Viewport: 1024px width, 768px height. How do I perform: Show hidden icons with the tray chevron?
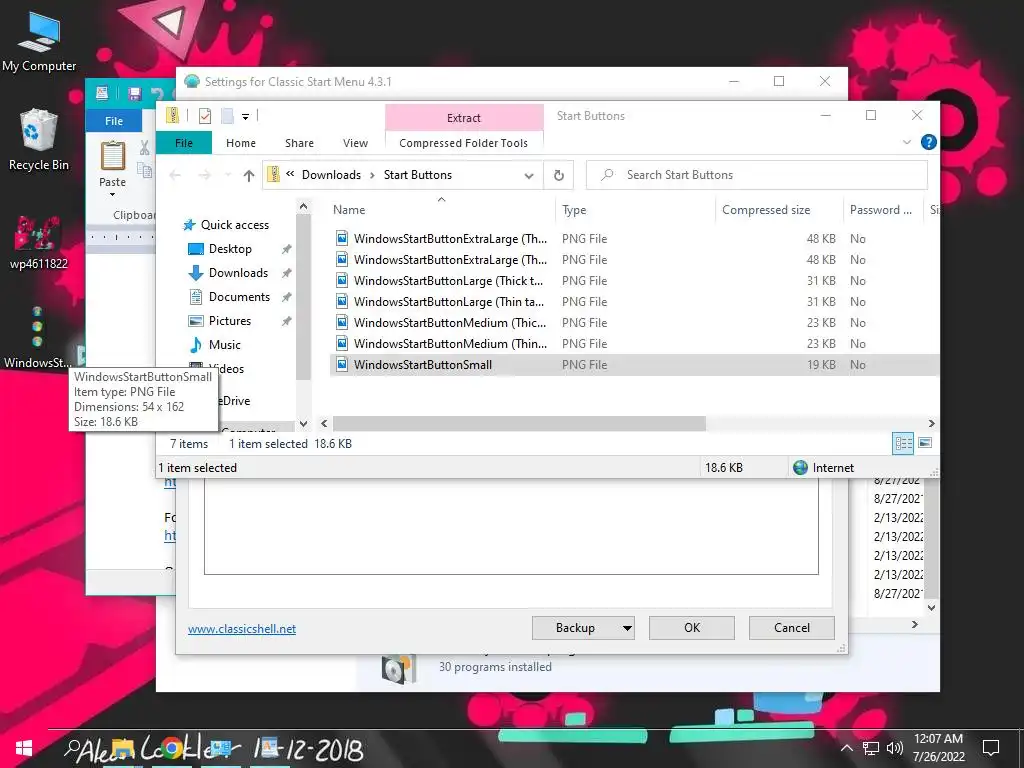846,748
